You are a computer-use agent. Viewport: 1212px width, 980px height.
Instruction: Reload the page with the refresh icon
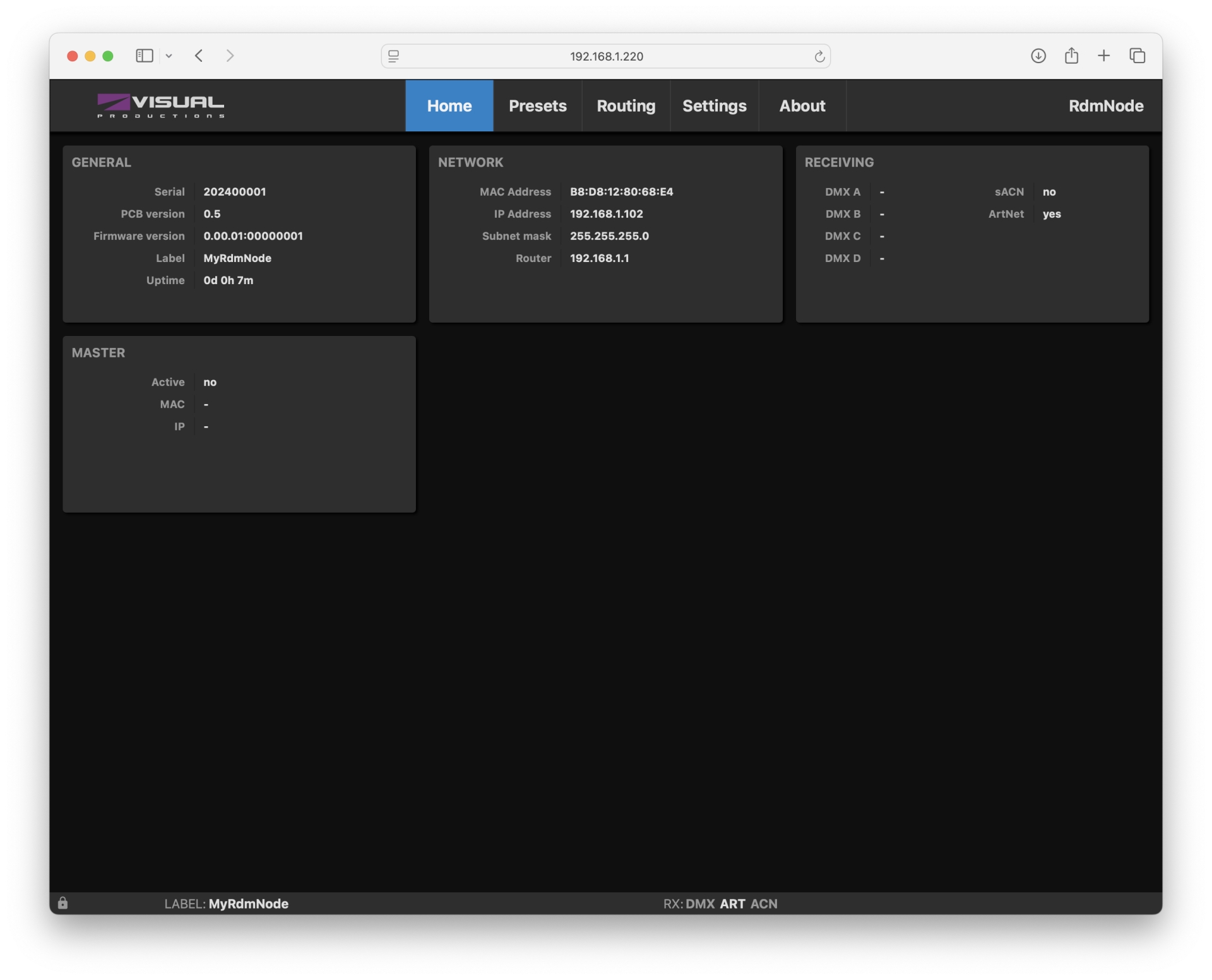(x=819, y=56)
